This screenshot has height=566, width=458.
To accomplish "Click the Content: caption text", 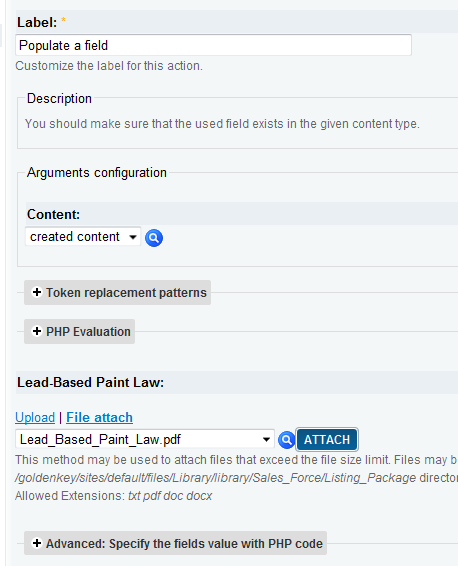I will [x=53, y=214].
